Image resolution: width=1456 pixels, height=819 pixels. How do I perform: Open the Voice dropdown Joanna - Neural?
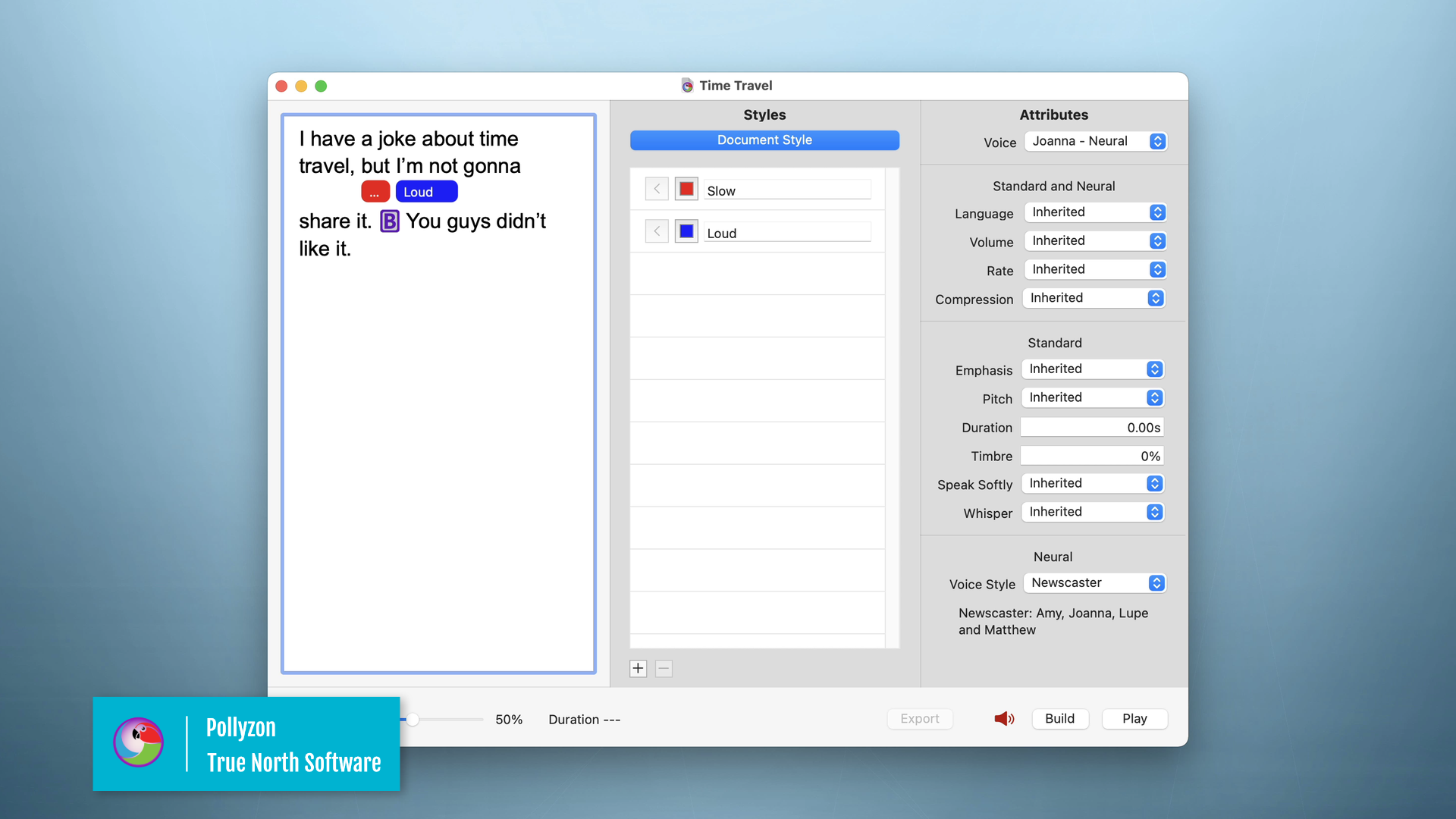point(1094,142)
